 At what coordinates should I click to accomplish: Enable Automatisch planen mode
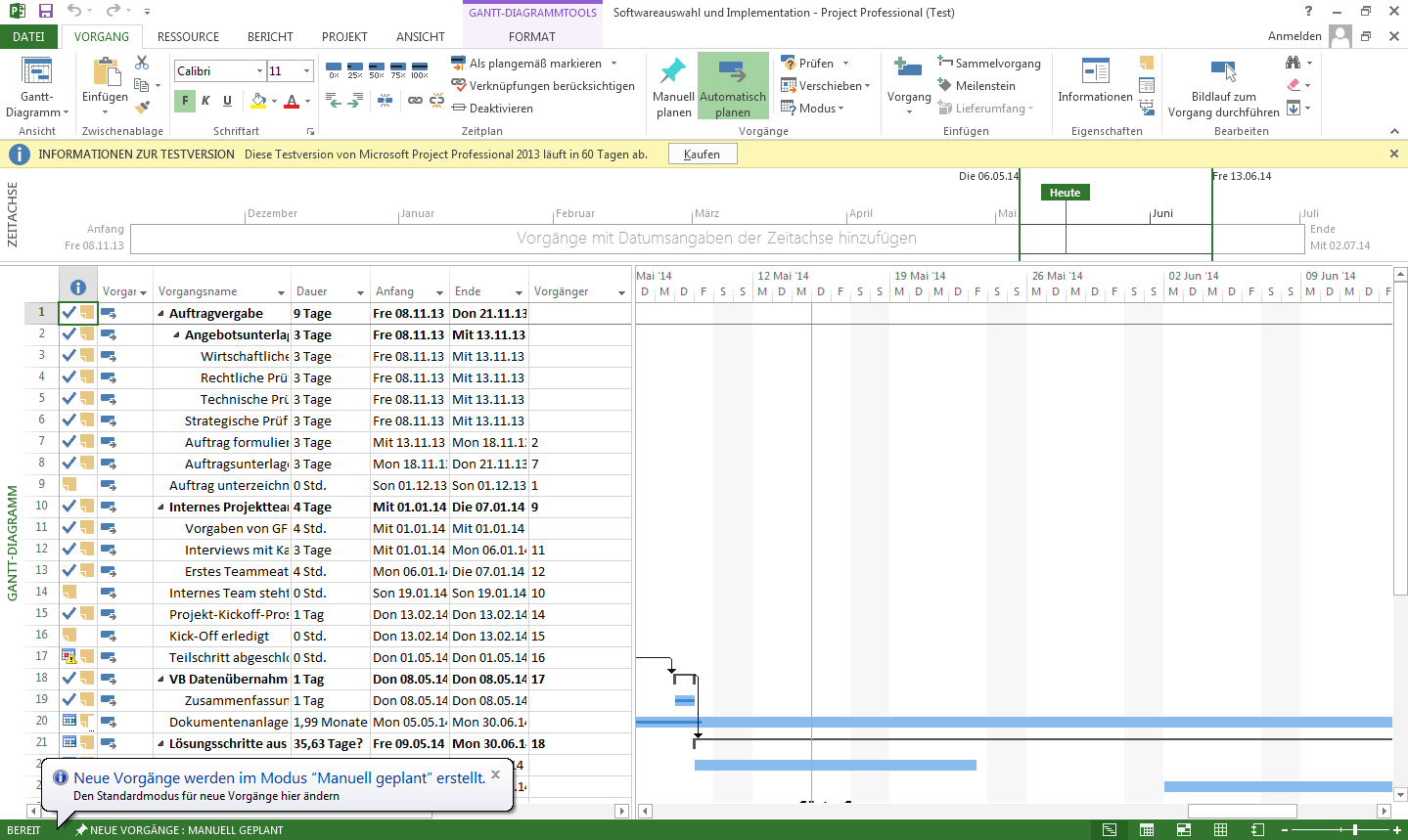point(732,83)
